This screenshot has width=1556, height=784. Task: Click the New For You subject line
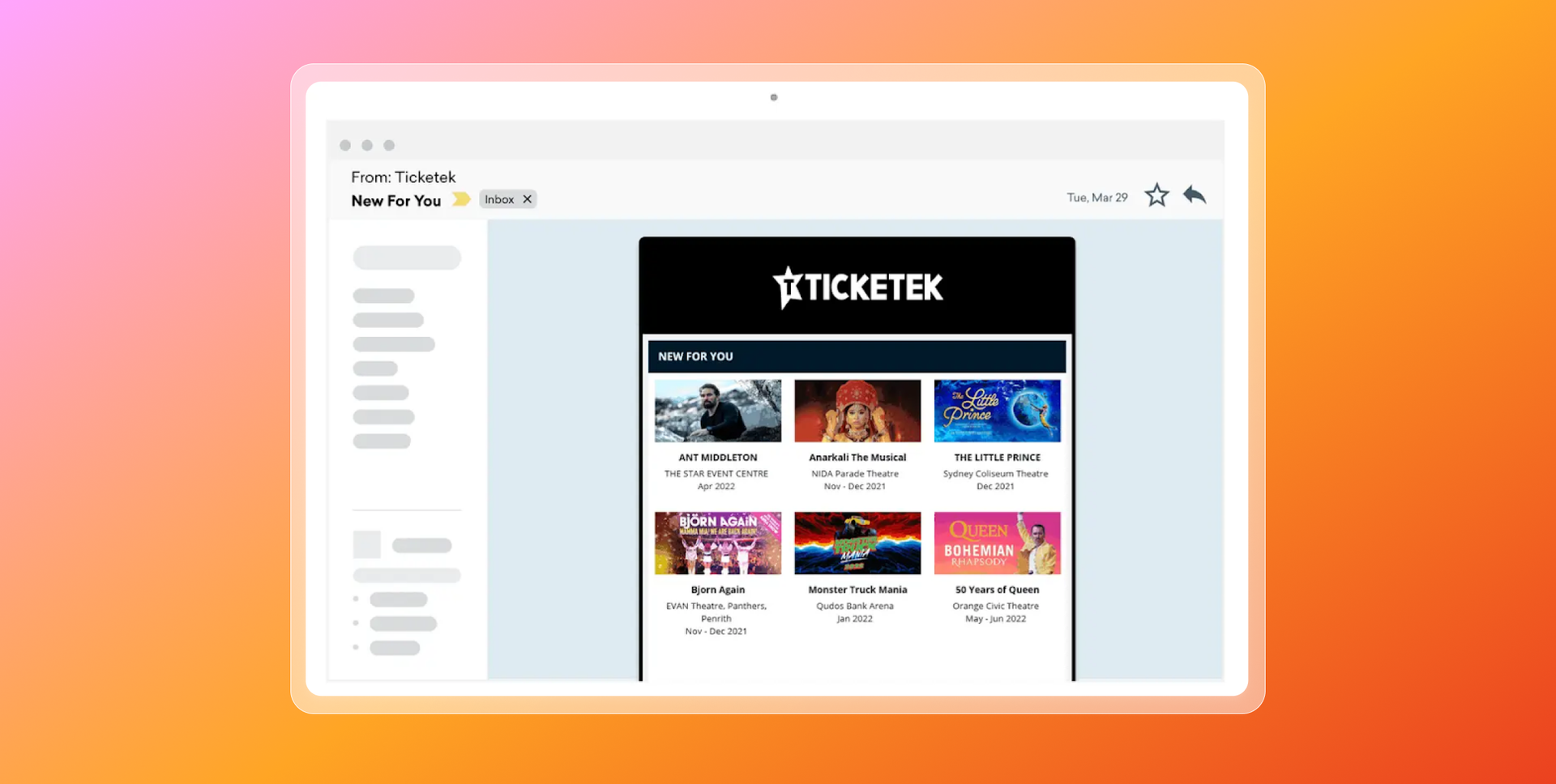pos(395,200)
